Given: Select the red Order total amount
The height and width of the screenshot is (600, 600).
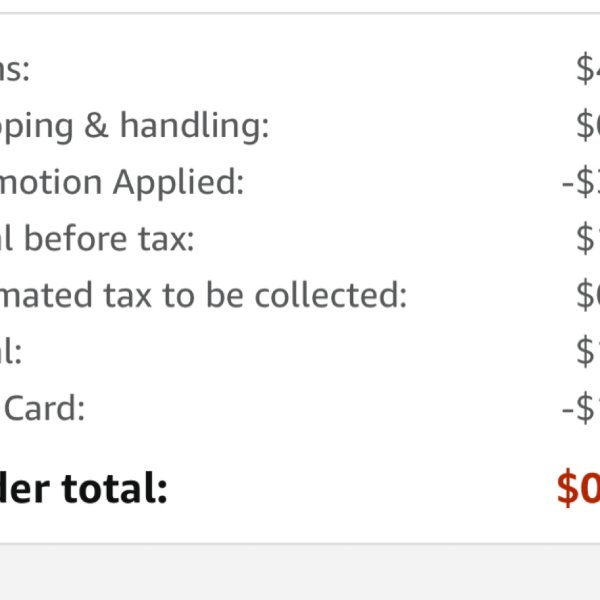Looking at the screenshot, I should click(x=579, y=488).
